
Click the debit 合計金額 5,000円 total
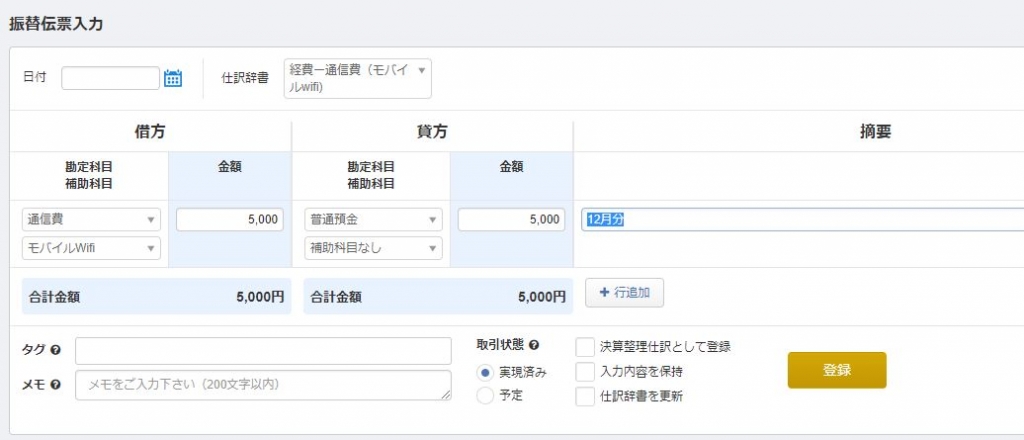point(157,296)
